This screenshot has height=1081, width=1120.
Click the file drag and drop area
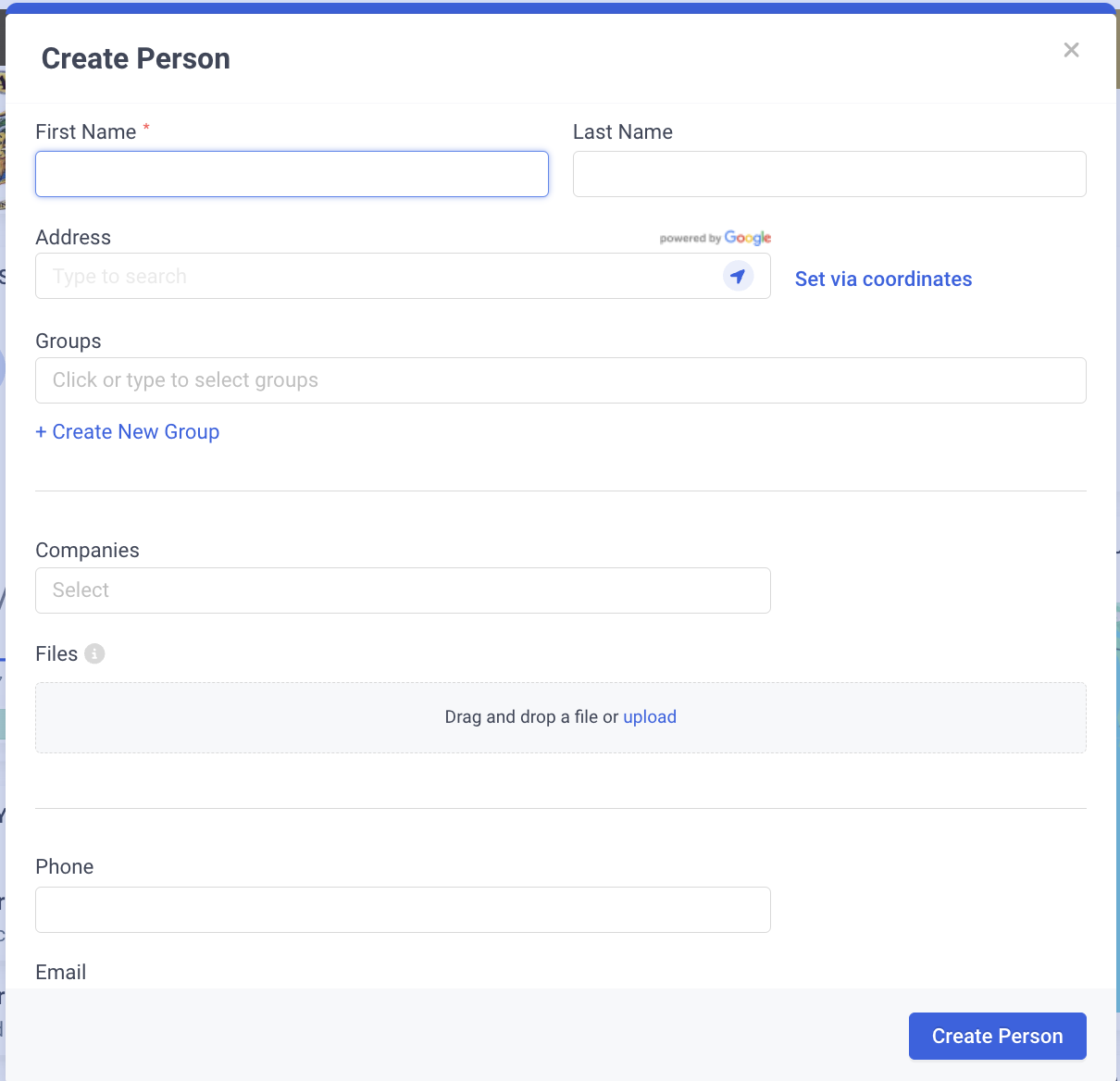[x=560, y=717]
